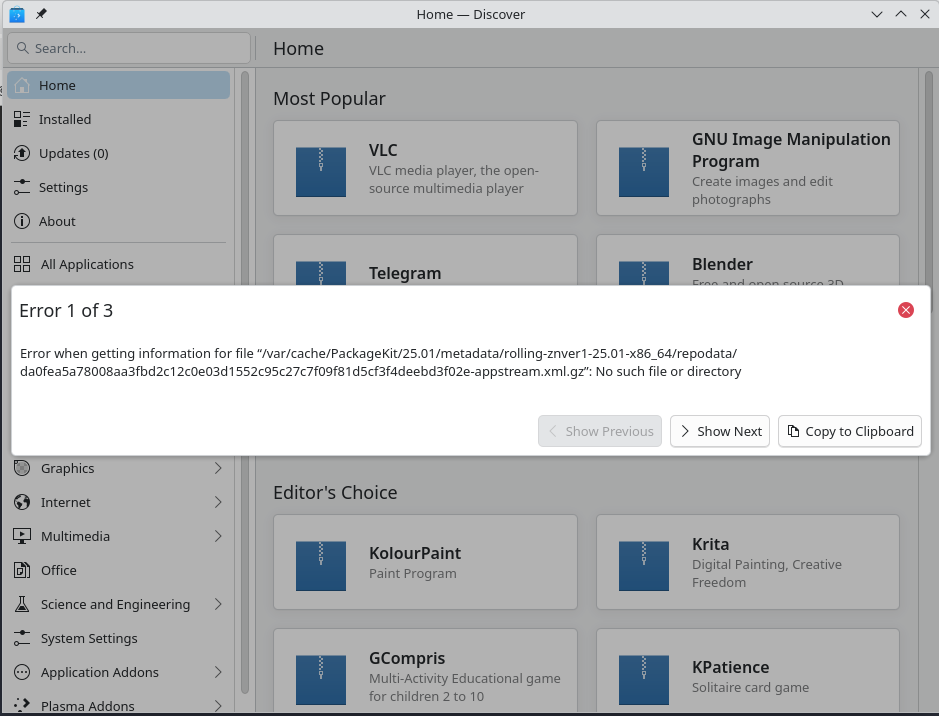Open the Installed apps list
The image size is (939, 716).
pyautogui.click(x=119, y=119)
